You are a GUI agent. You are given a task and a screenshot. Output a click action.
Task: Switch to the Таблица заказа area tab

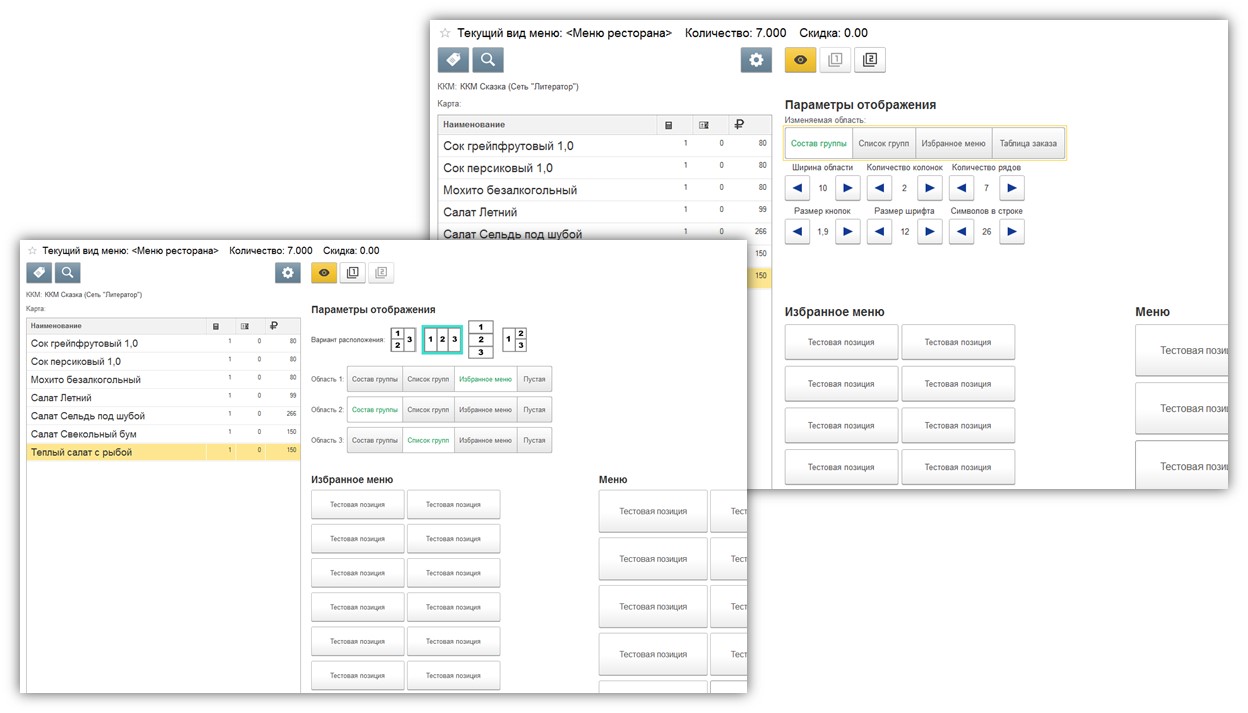pos(1027,144)
